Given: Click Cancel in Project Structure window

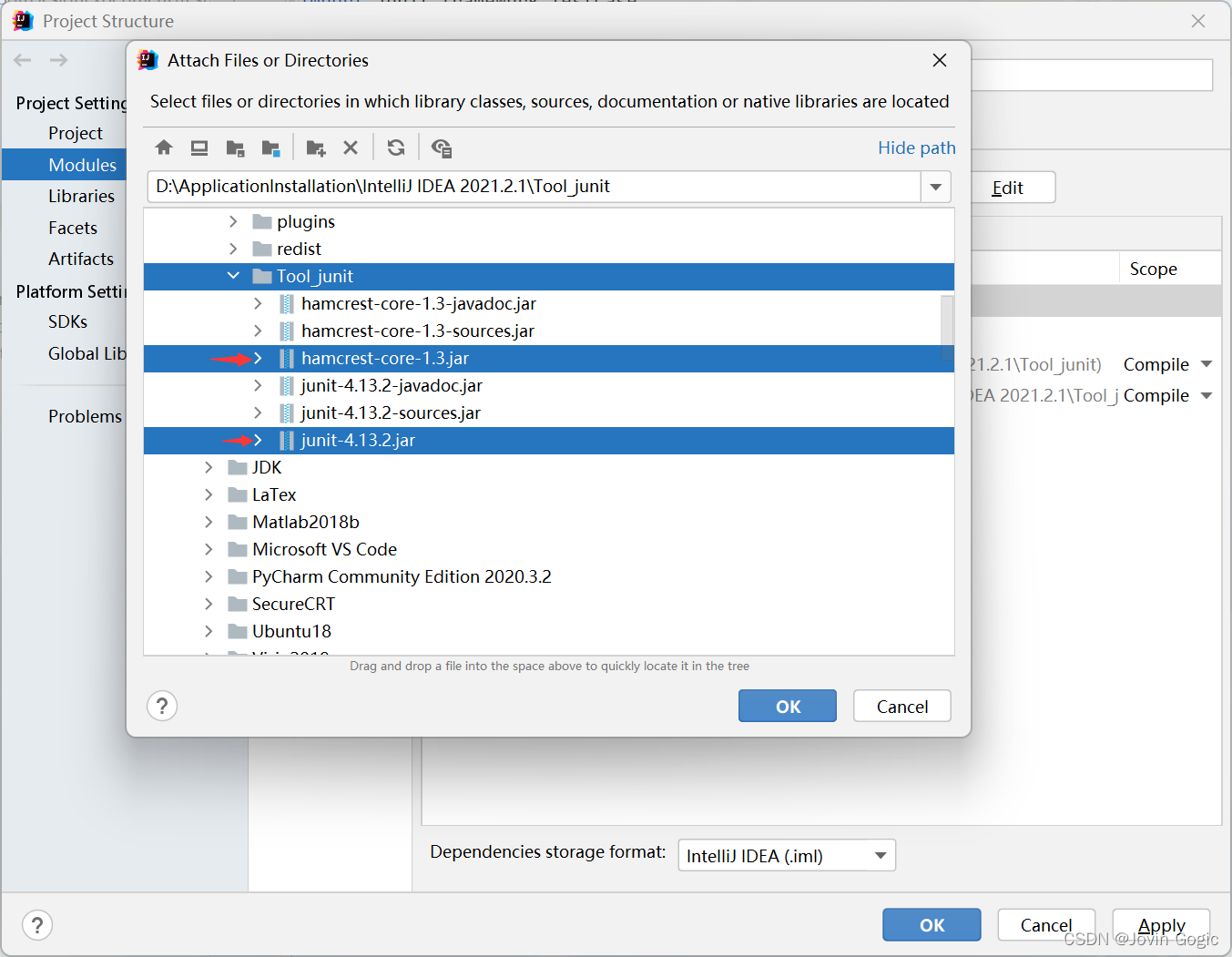Looking at the screenshot, I should pyautogui.click(x=1046, y=925).
